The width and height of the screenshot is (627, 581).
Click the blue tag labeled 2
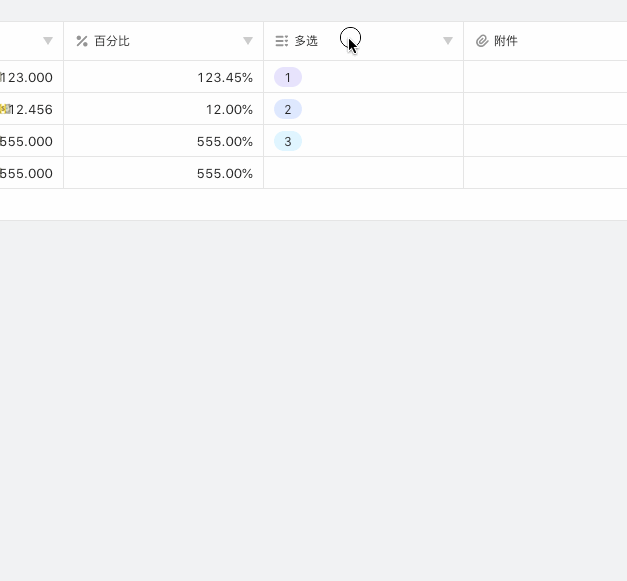click(x=288, y=109)
